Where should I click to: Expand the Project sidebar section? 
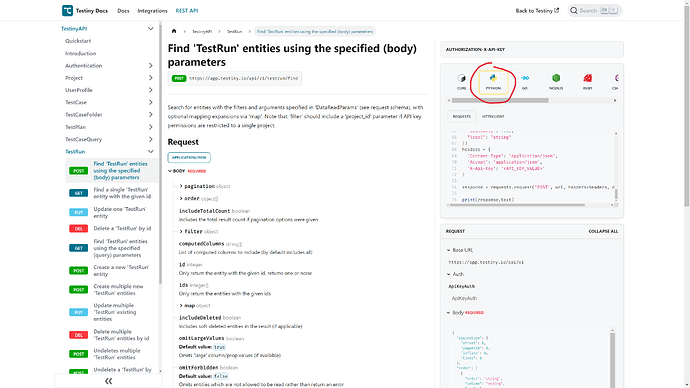(x=150, y=78)
